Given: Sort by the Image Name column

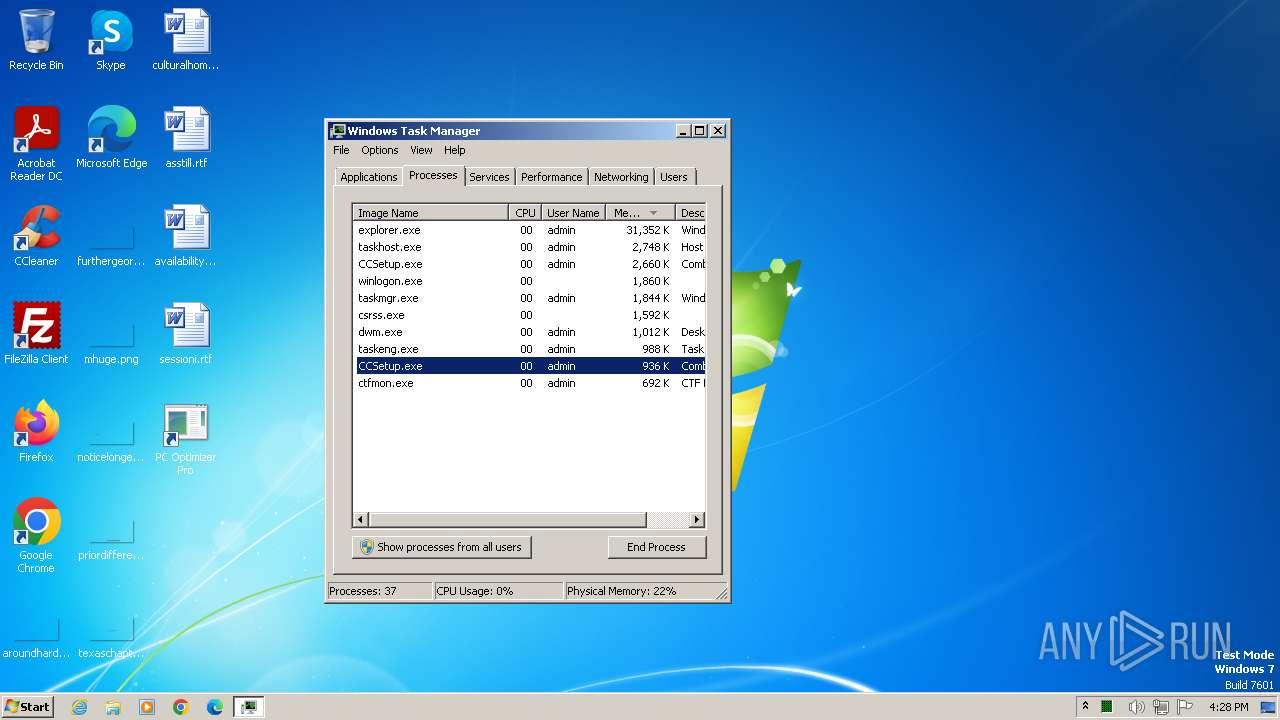Looking at the screenshot, I should [x=431, y=213].
